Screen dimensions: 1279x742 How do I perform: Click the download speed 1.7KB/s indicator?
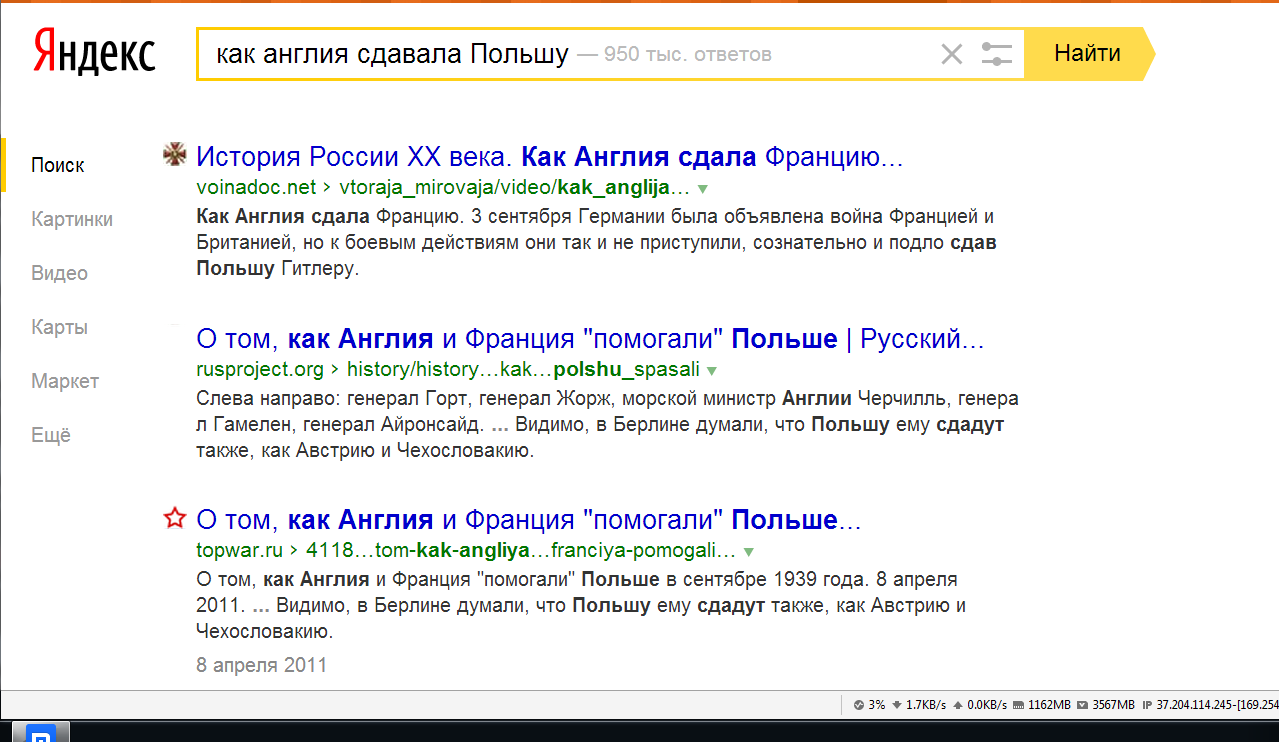click(918, 705)
